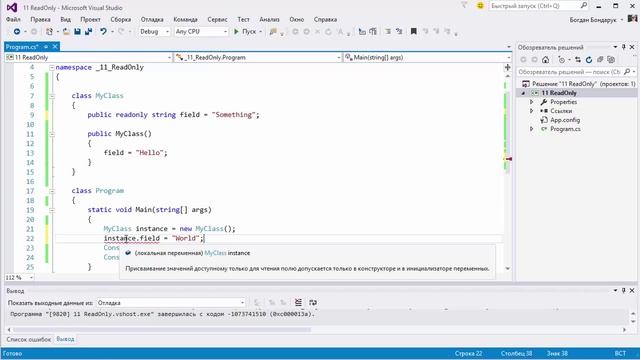Click the split-editor plus icon above scrollbar

point(508,67)
